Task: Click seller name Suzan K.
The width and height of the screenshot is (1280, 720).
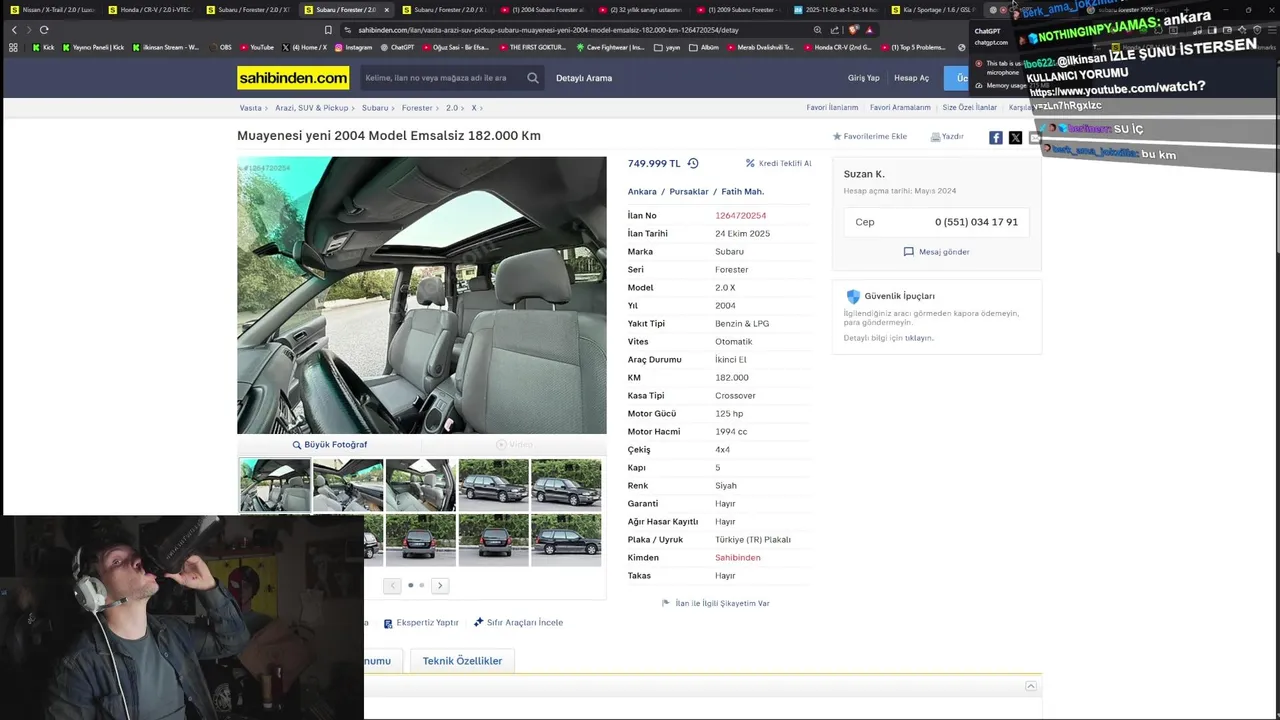Action: tap(864, 174)
